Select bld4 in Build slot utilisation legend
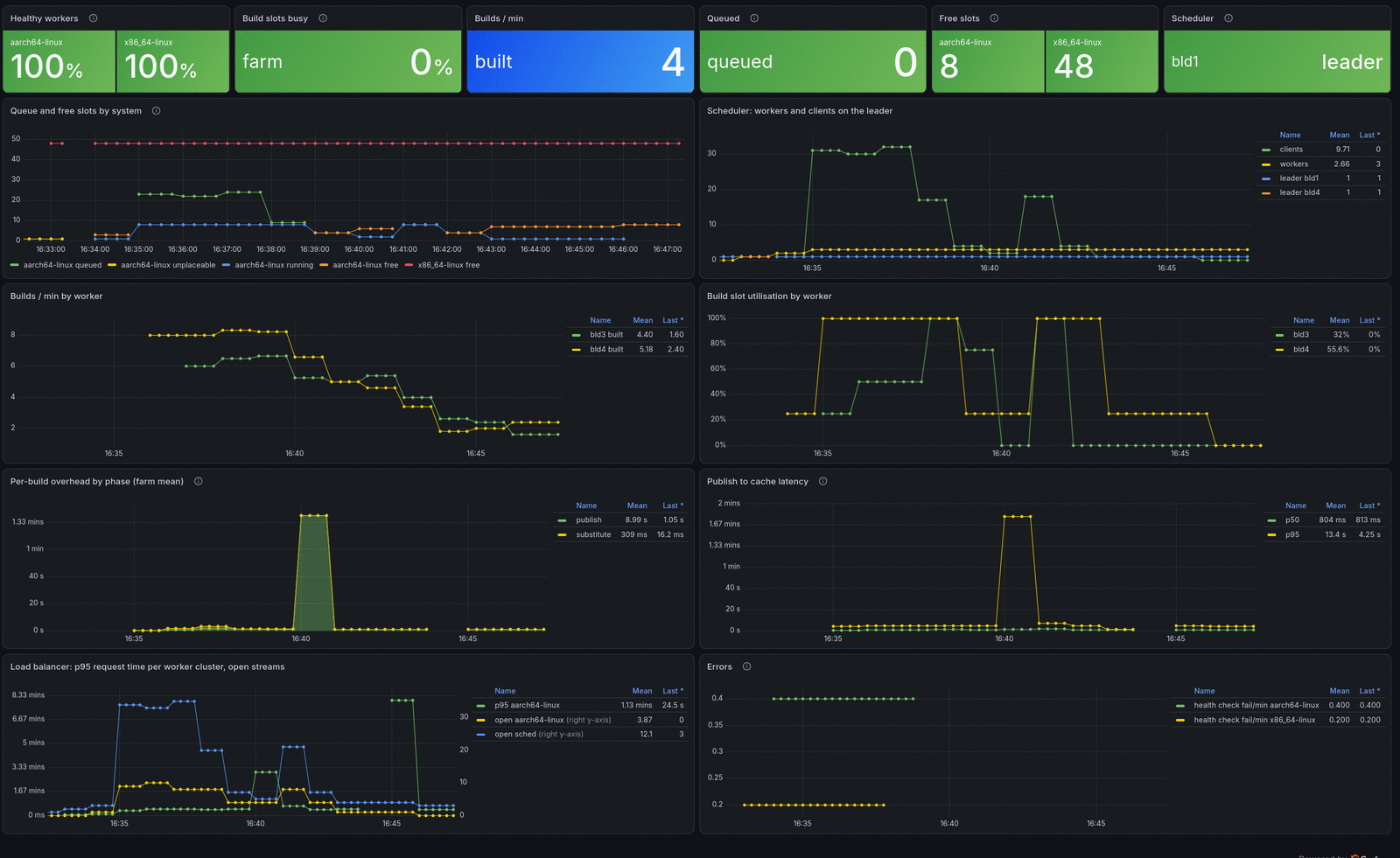This screenshot has height=858, width=1400. pos(1301,350)
